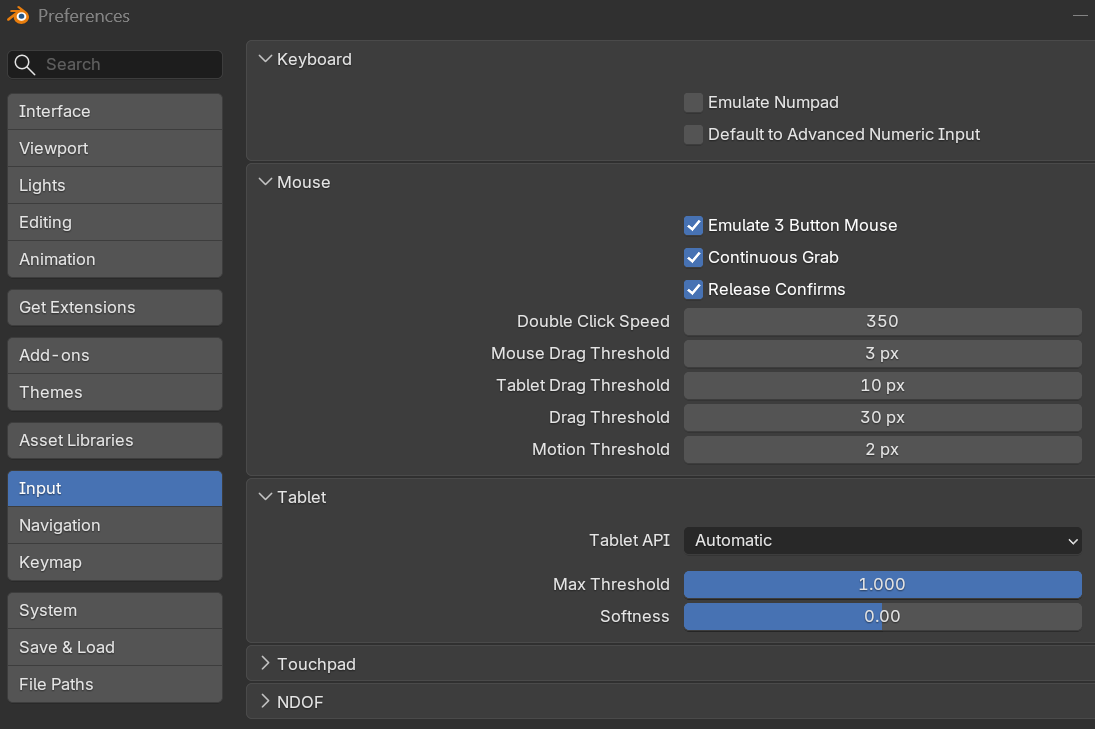Click the Tablet Drag Threshold label
1095x729 pixels.
(x=582, y=385)
